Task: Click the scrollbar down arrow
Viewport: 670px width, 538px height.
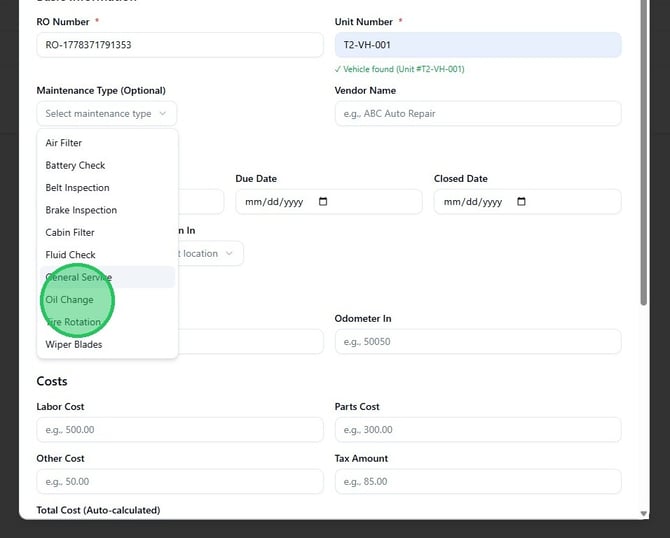Action: point(644,514)
